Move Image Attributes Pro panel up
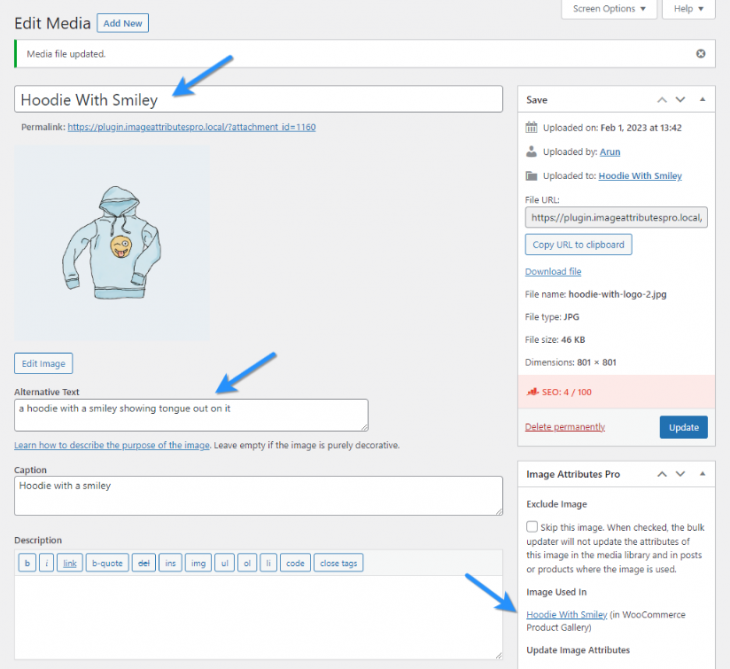 pos(662,474)
